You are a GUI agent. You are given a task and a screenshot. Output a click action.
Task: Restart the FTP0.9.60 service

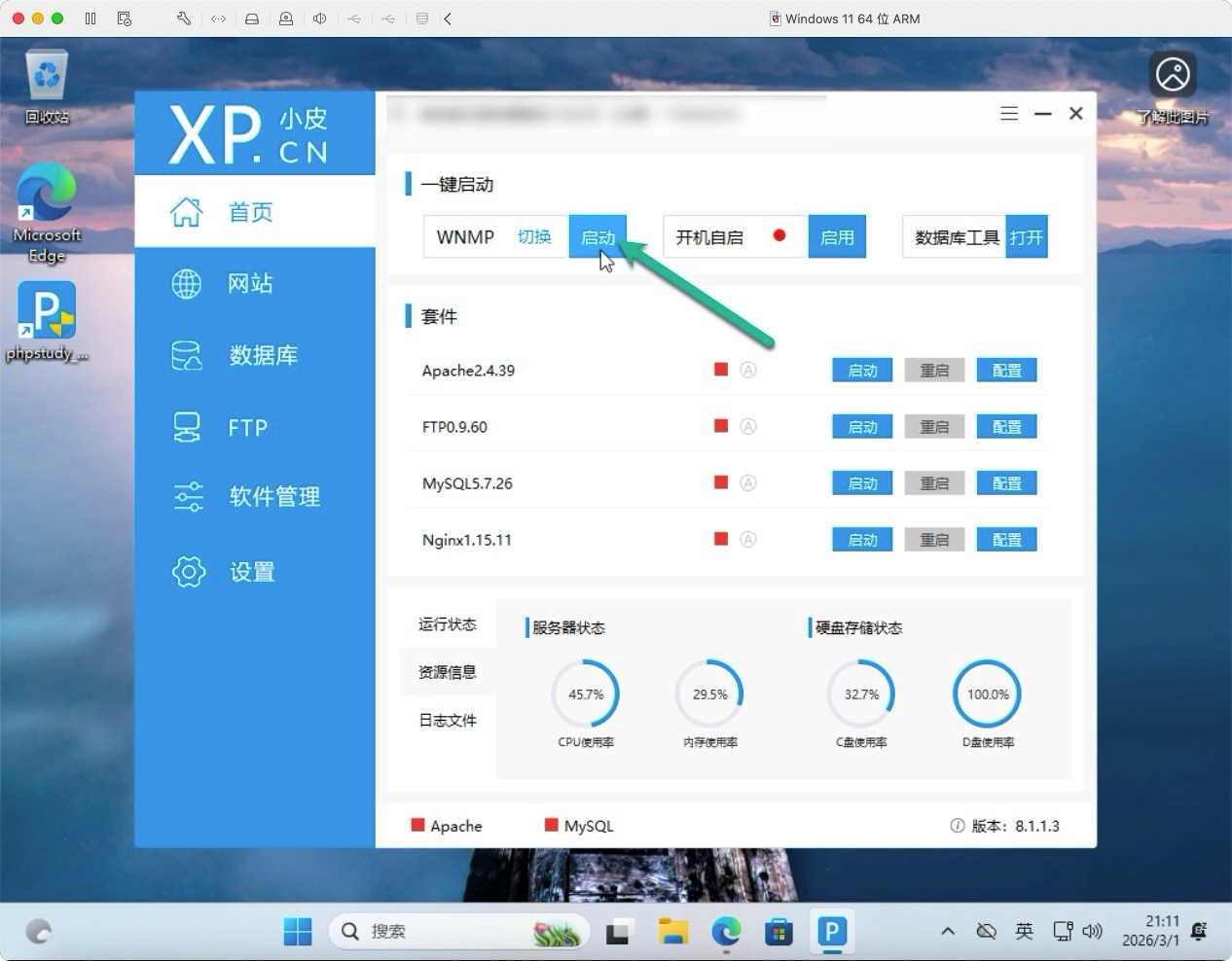[934, 426]
